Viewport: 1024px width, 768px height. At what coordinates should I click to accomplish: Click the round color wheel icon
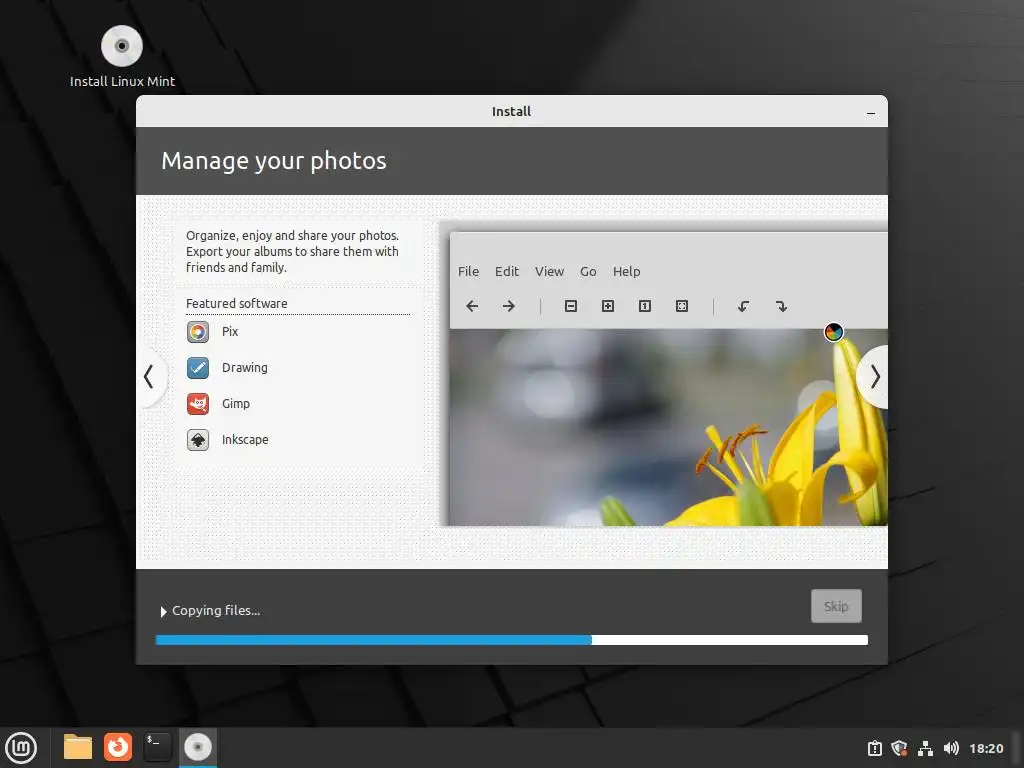[833, 332]
